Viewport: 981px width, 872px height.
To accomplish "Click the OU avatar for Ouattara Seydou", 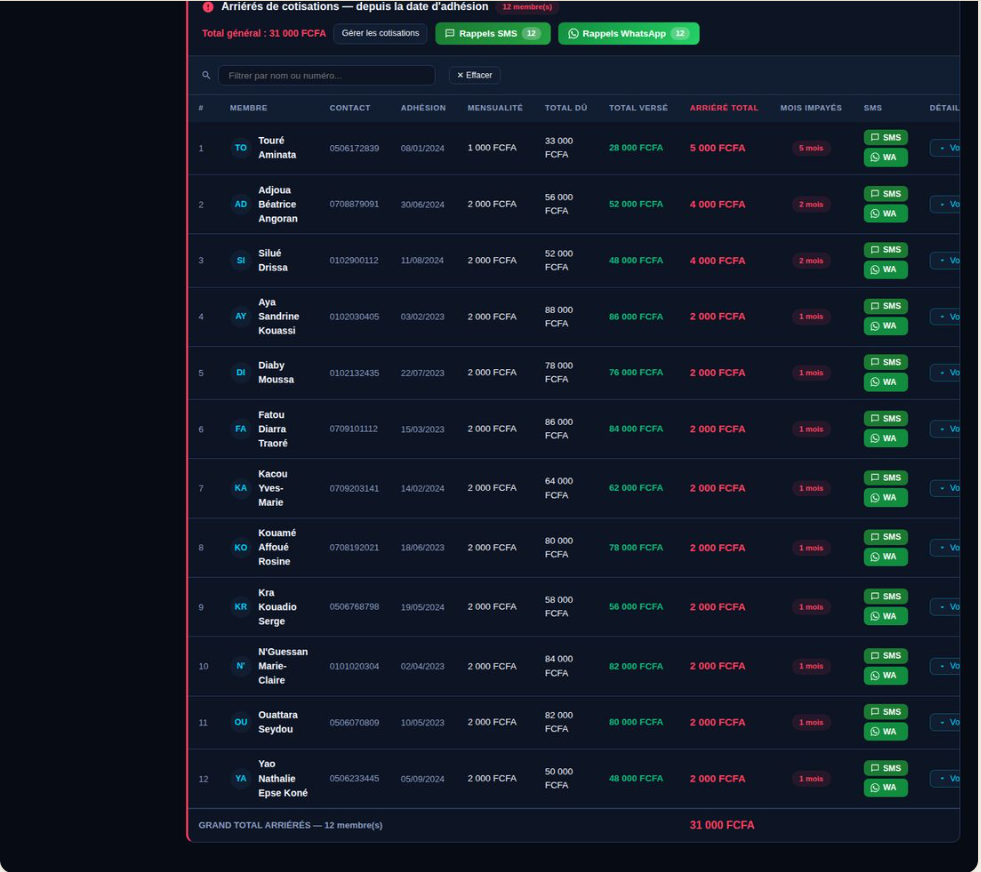I will pos(241,722).
